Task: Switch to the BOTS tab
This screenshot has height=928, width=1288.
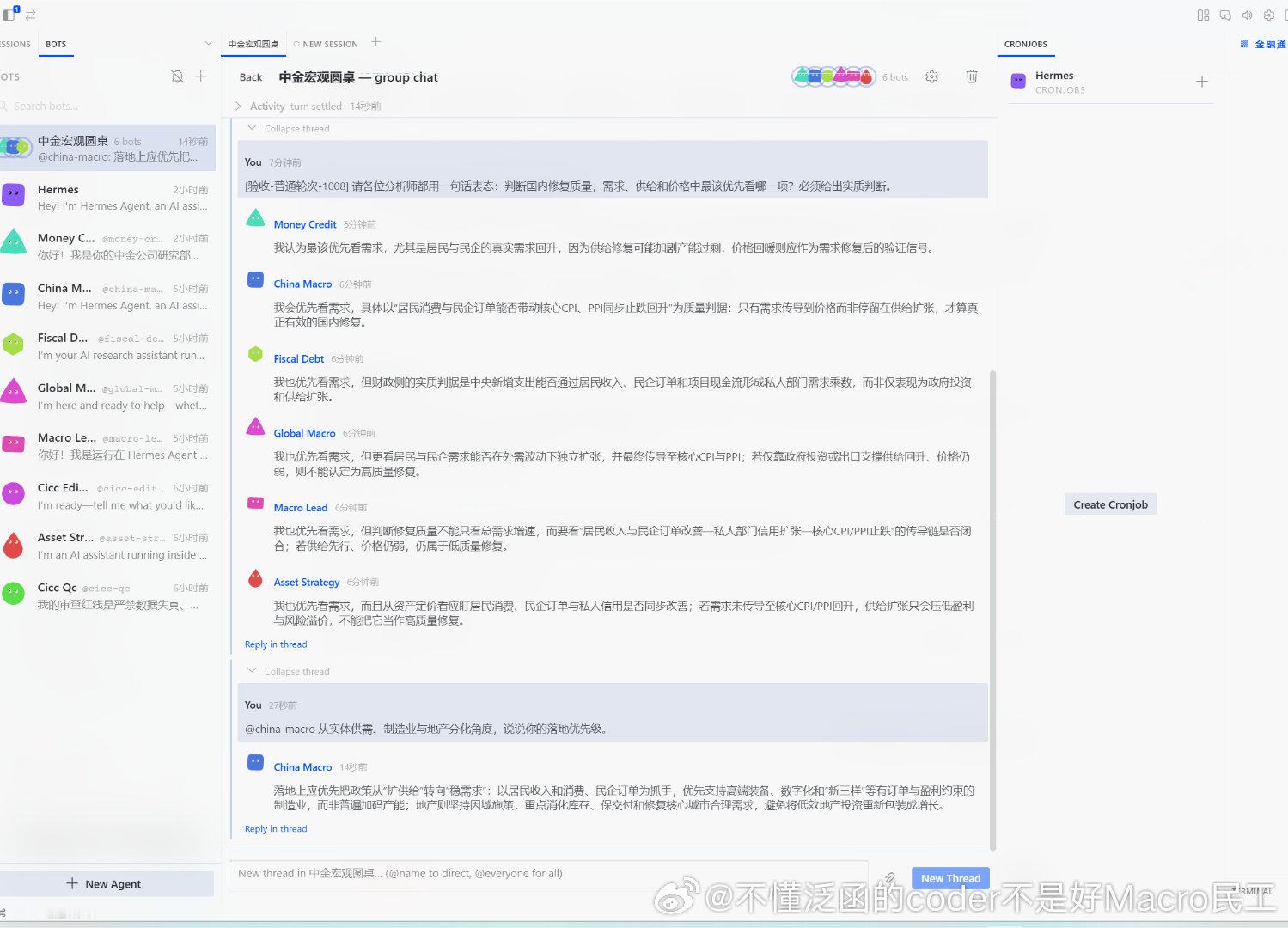Action: click(56, 44)
